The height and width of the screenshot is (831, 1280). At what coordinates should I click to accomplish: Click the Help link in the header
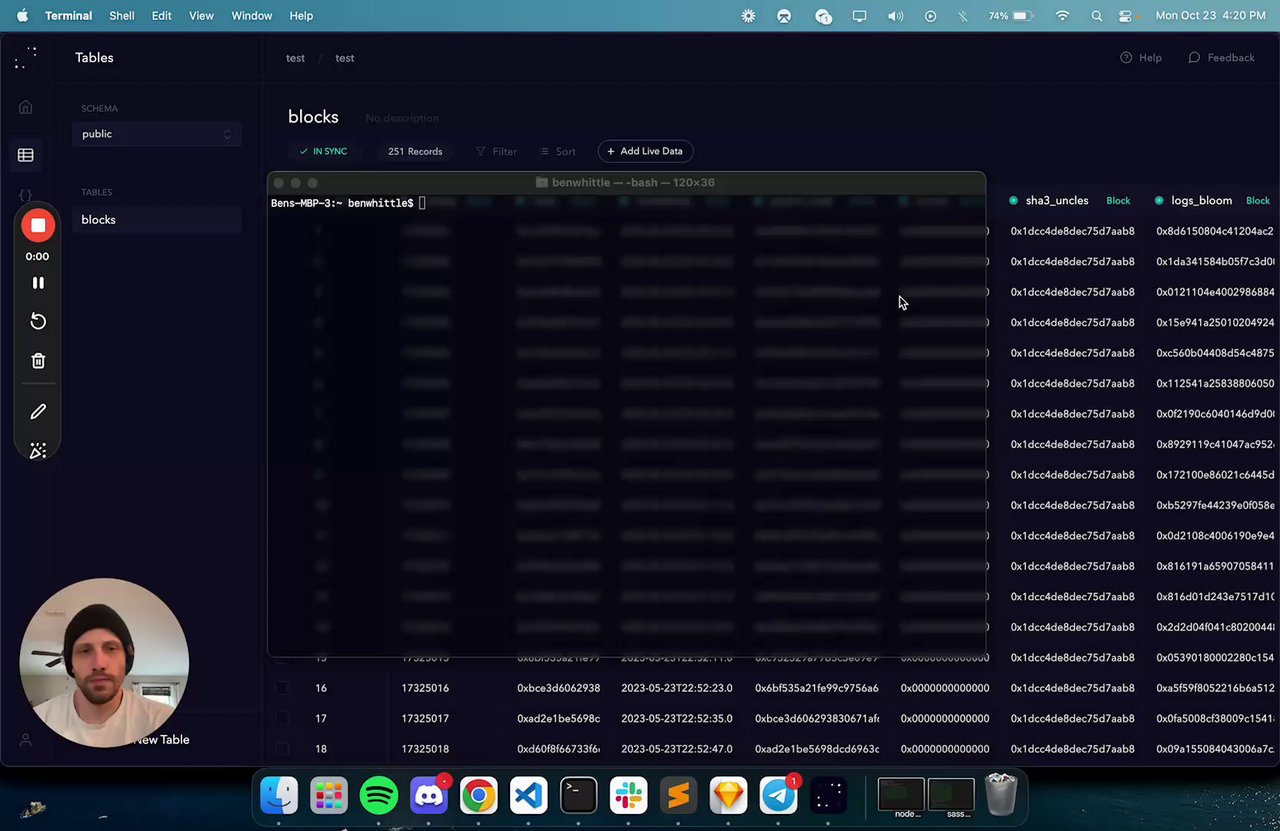pyautogui.click(x=1141, y=58)
